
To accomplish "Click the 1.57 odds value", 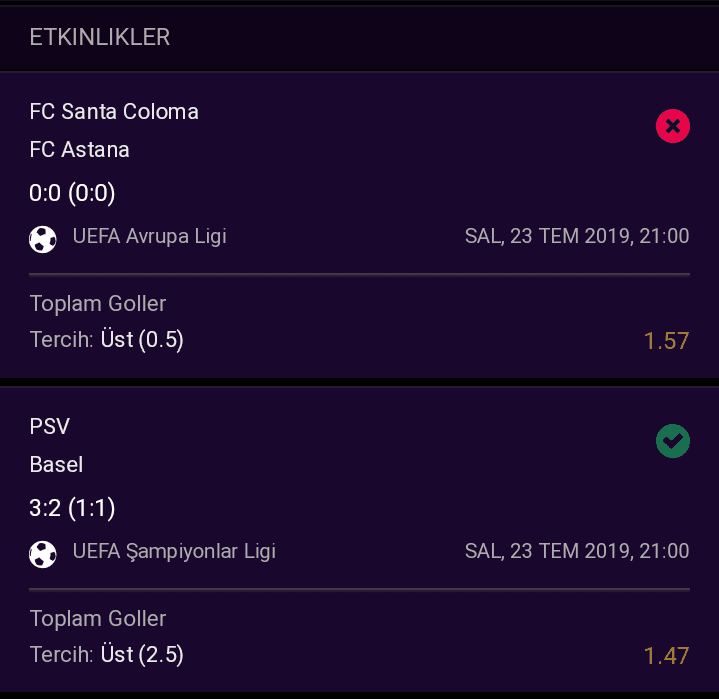I will 666,341.
